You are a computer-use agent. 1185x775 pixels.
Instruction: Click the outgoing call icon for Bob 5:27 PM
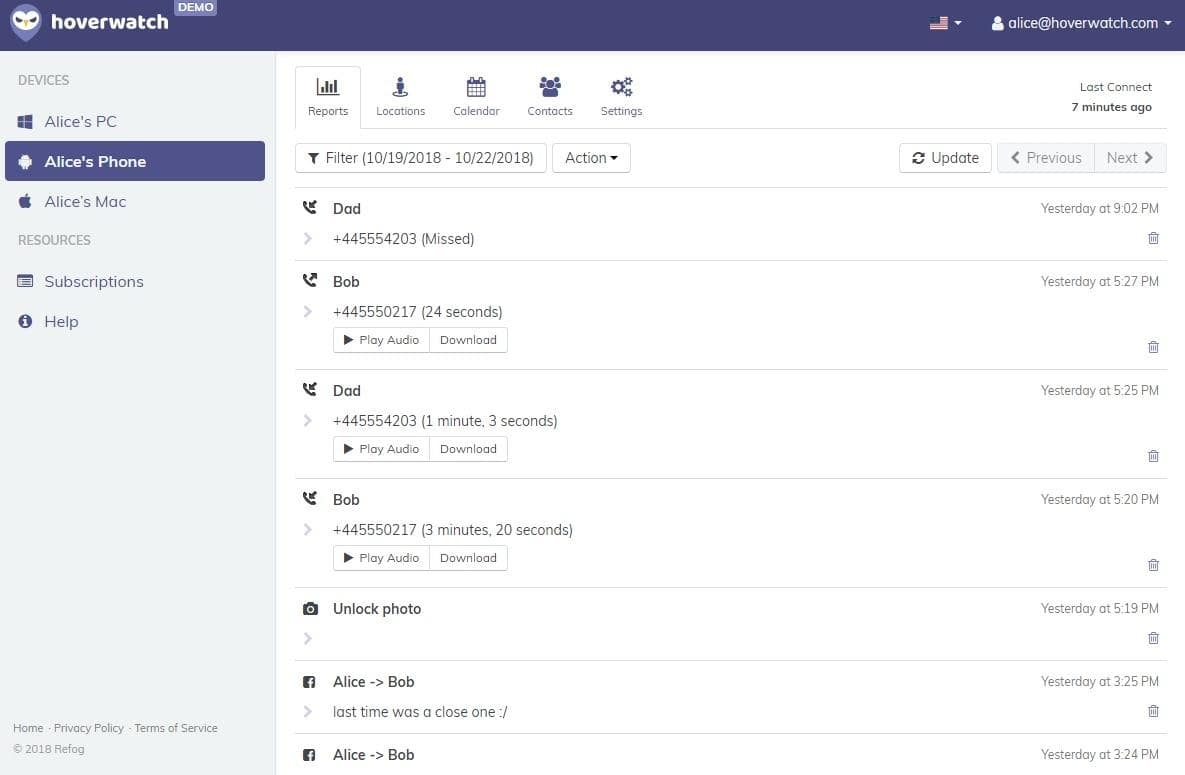(x=310, y=281)
